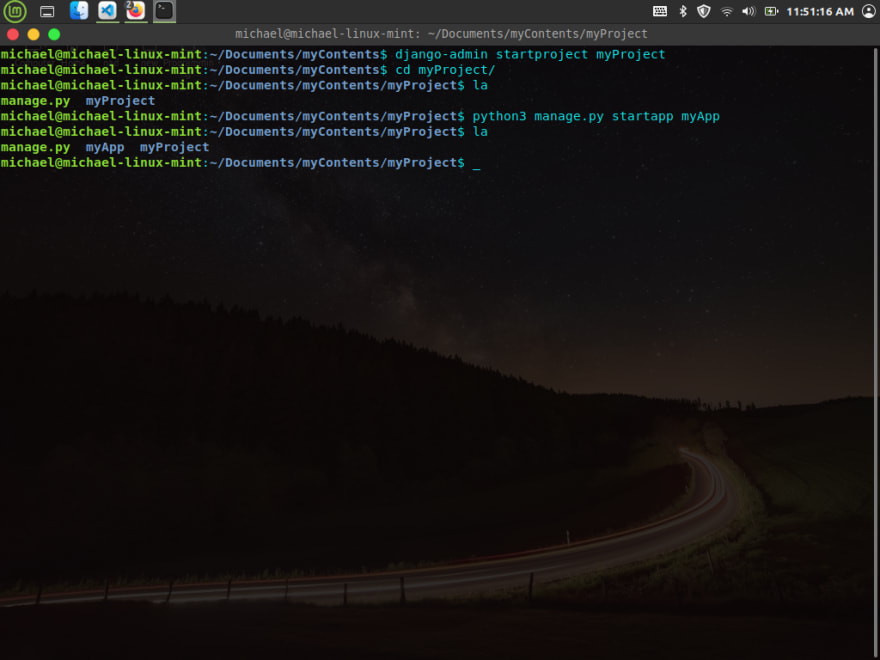The image size is (880, 660).
Task: Click the terminal window title bar text
Action: click(441, 34)
